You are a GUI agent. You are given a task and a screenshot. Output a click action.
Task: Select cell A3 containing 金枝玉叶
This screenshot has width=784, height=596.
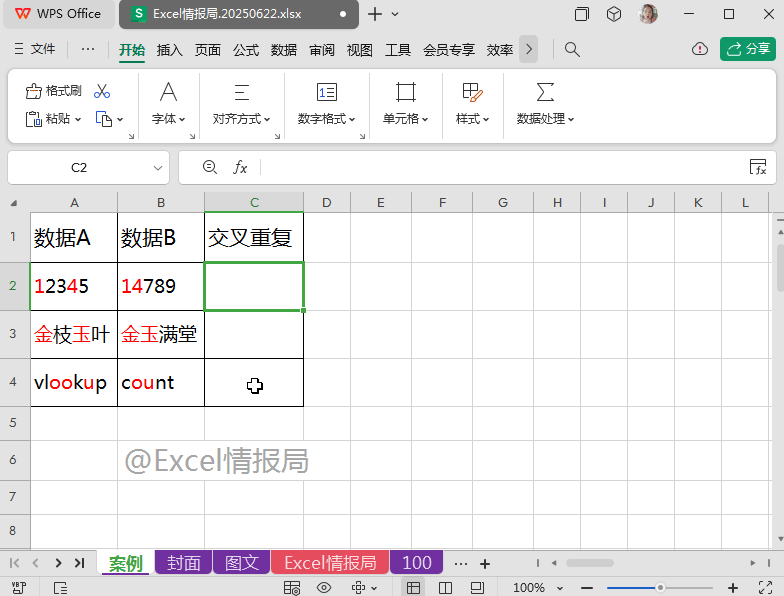tap(73, 335)
